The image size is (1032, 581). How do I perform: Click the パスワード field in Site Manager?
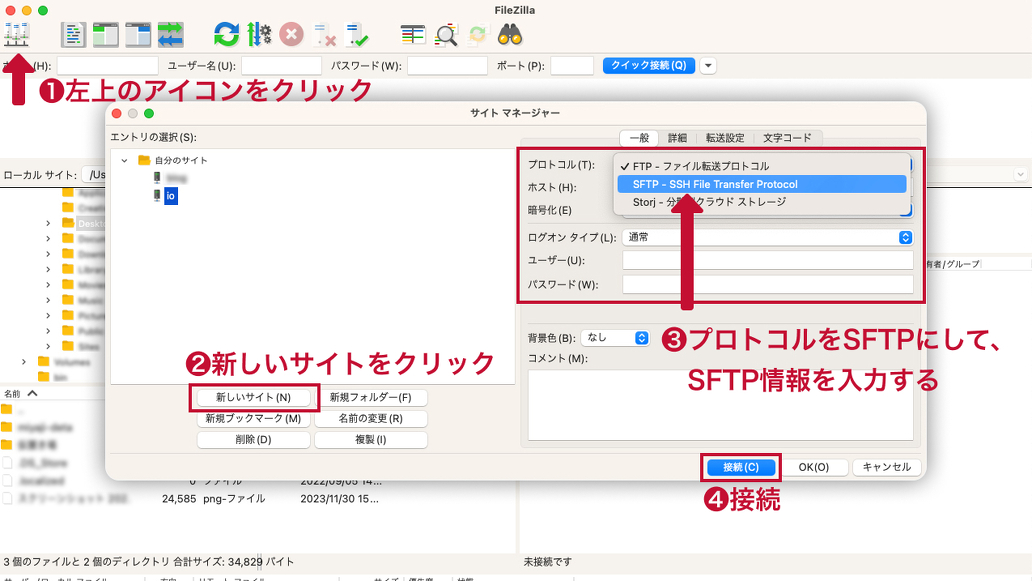(x=767, y=285)
